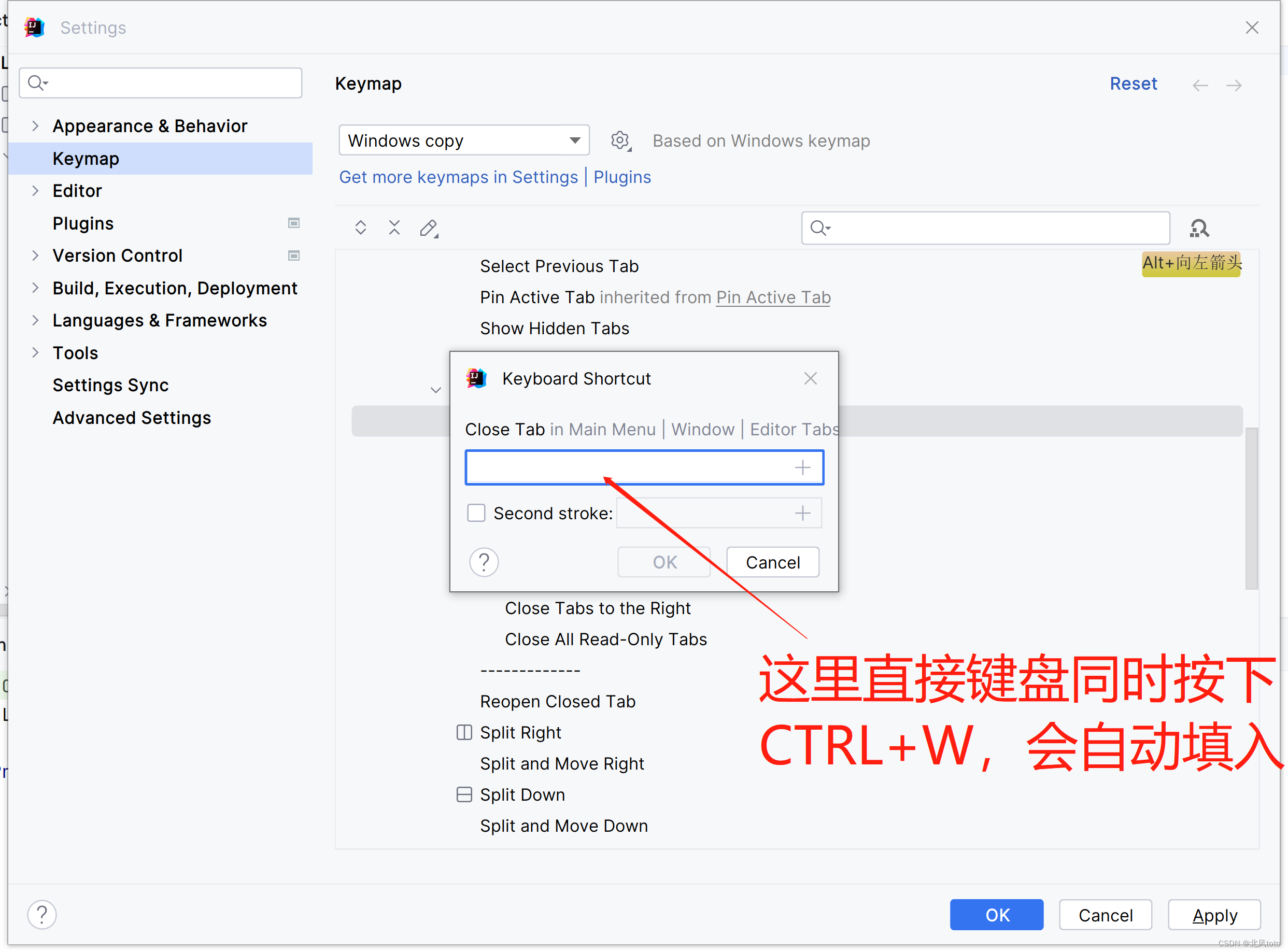
Task: Follow the Pin Active Tab inherited link
Action: point(773,297)
